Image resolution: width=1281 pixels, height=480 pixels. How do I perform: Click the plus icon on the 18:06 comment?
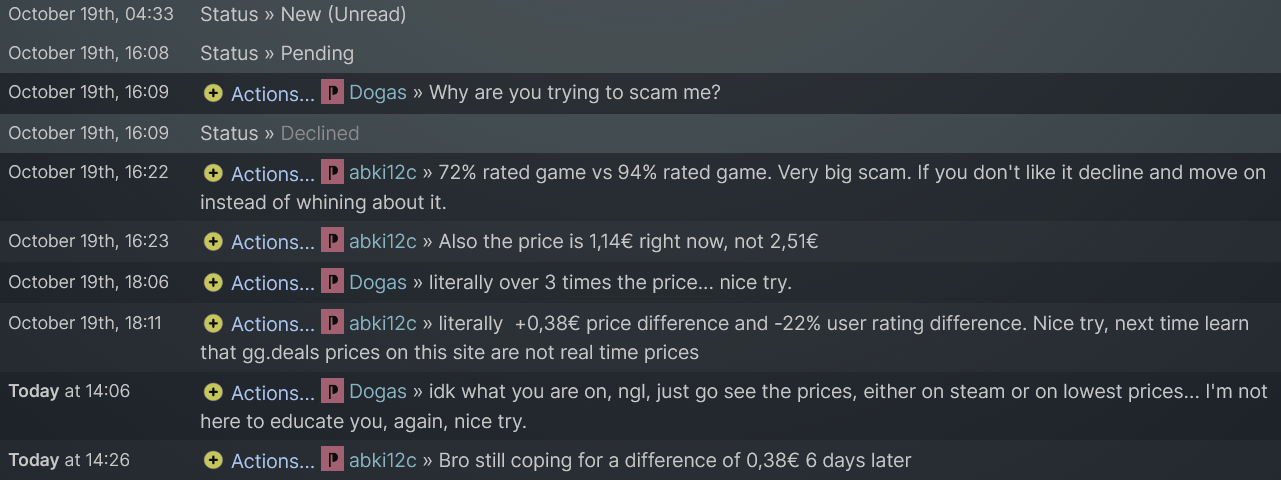[x=213, y=283]
